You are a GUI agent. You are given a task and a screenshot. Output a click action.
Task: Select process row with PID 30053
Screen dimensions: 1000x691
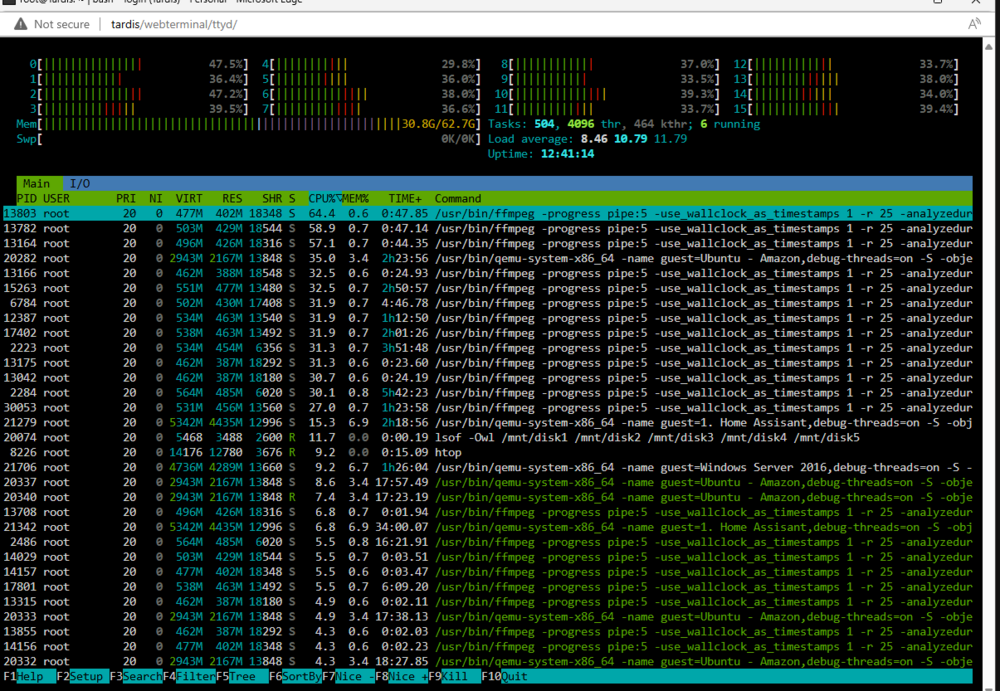pos(488,408)
